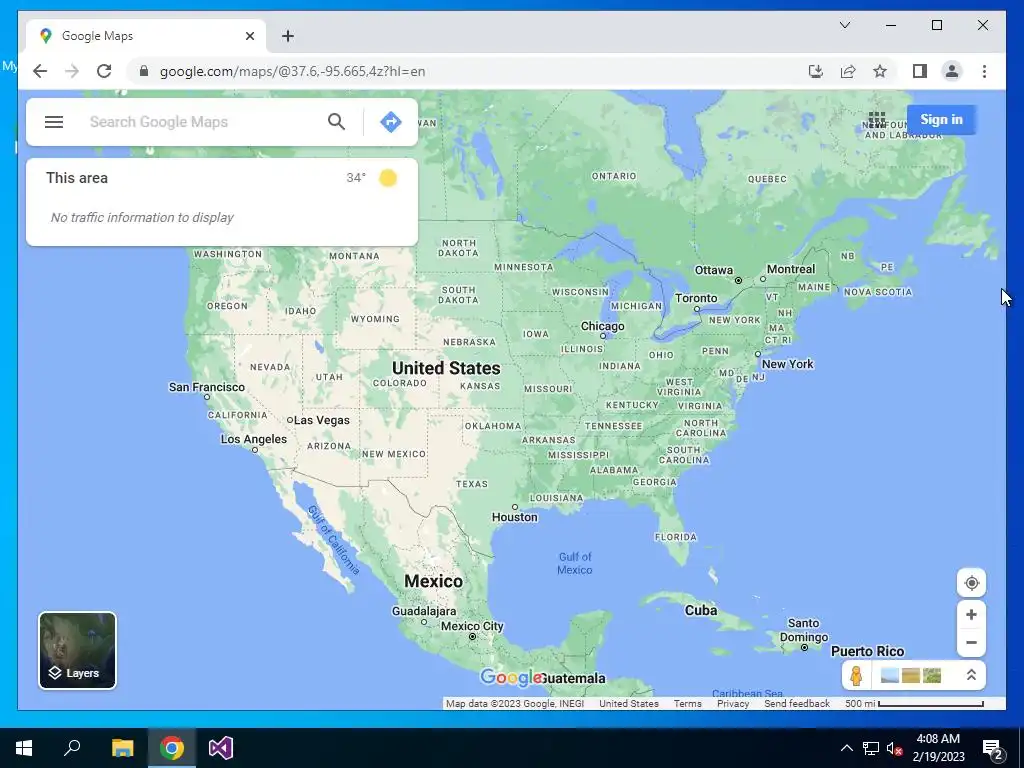
Task: Click the imagery thumbnails strip
Action: (910, 675)
